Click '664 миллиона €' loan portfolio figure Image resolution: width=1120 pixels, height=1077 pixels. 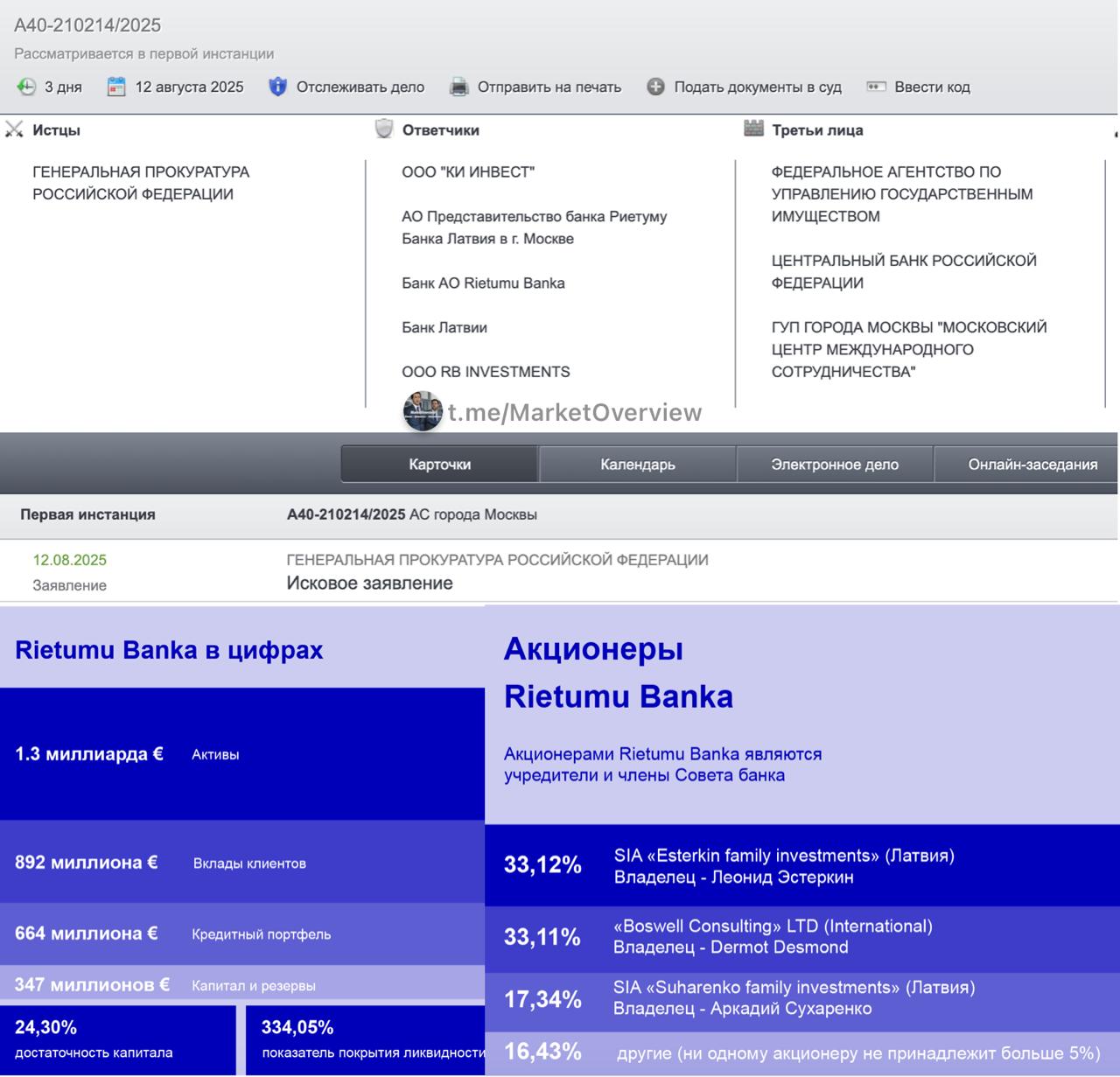tap(86, 934)
